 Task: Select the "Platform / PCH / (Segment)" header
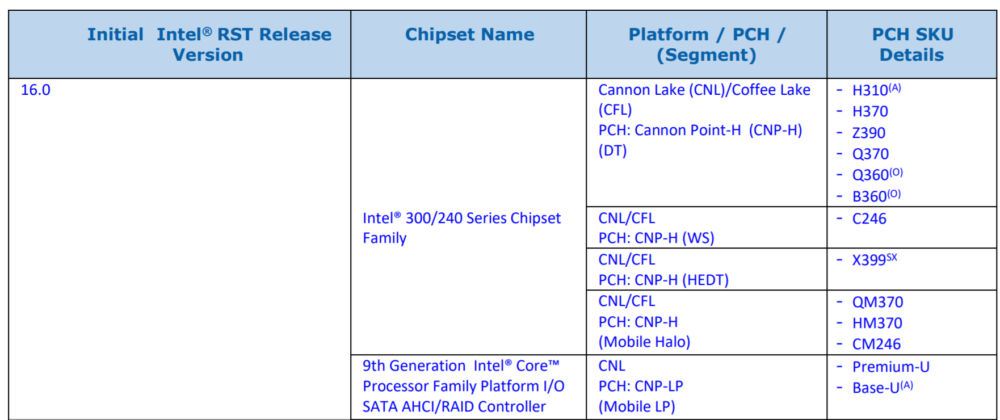click(x=706, y=45)
